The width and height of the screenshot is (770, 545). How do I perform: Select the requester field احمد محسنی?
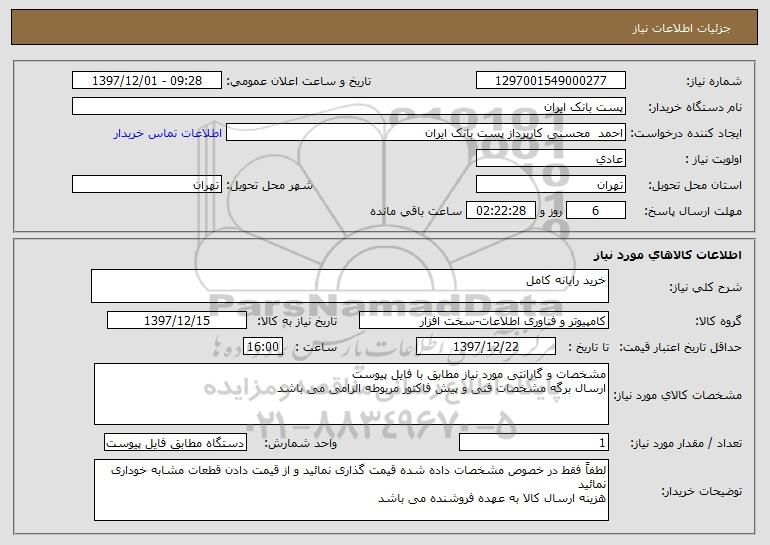[x=426, y=132]
